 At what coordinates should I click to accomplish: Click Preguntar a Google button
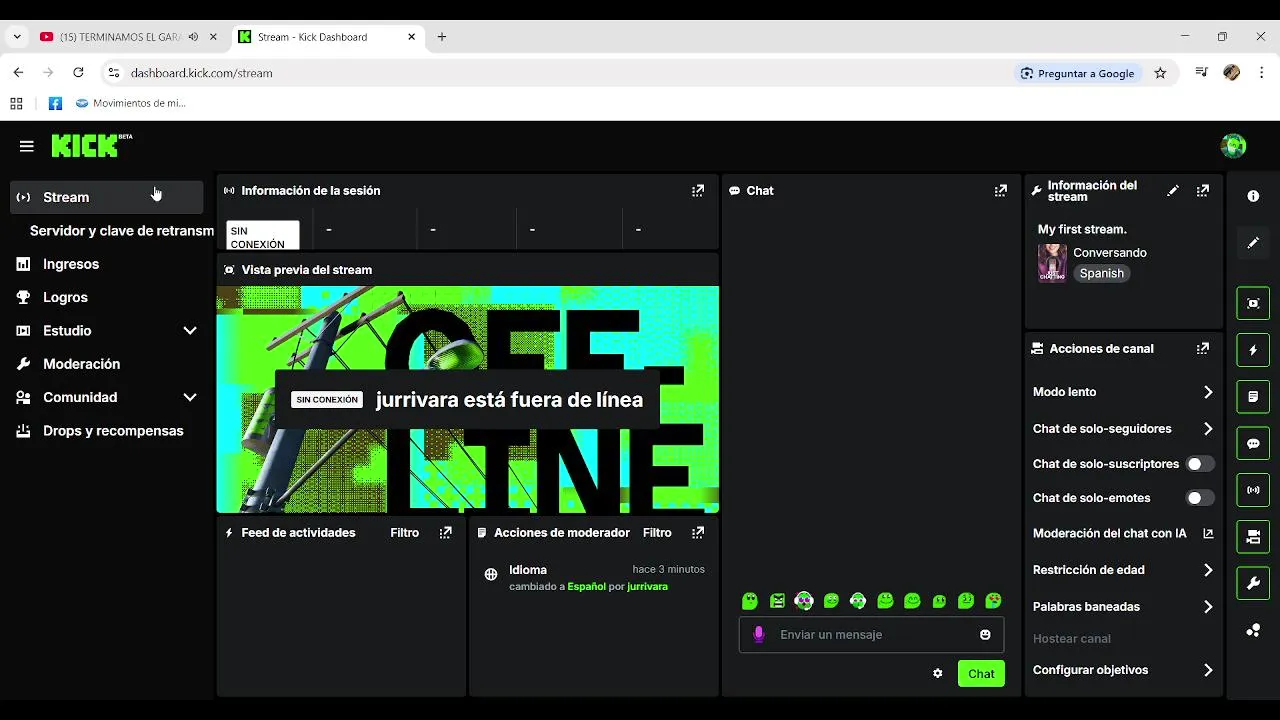[1077, 73]
